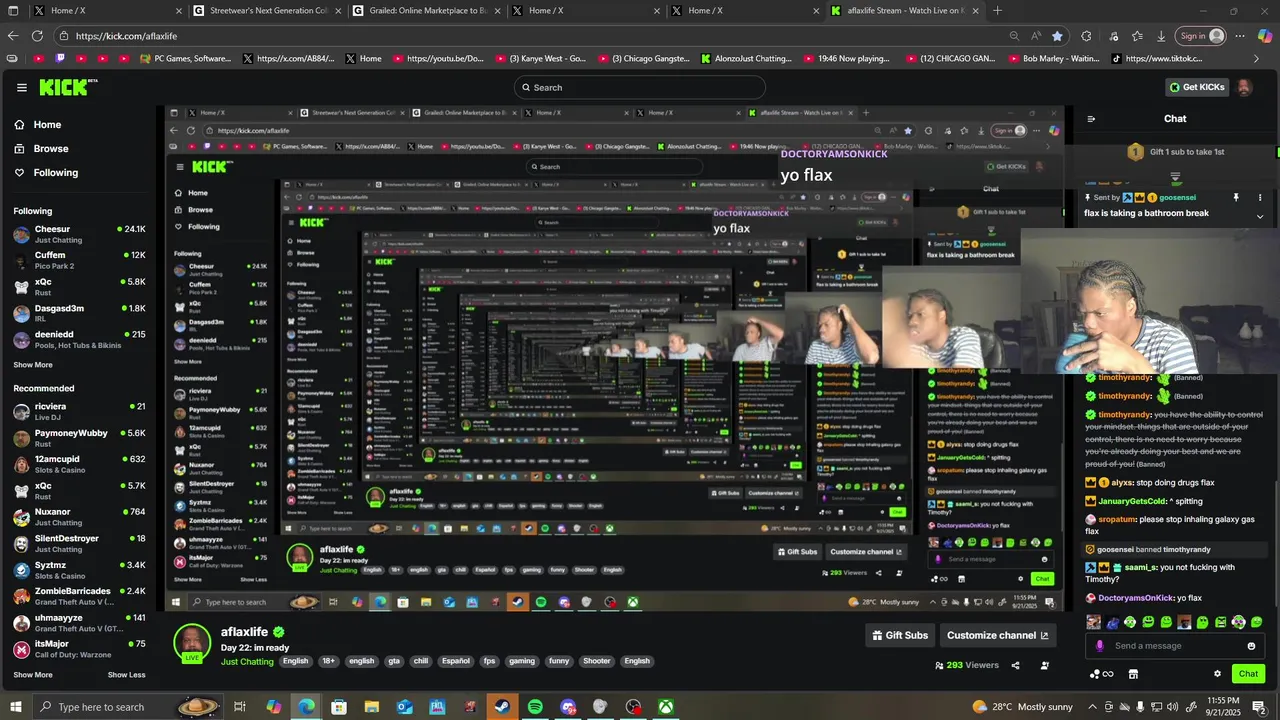Click the browser refresh button
Image resolution: width=1280 pixels, height=720 pixels.
click(x=37, y=36)
